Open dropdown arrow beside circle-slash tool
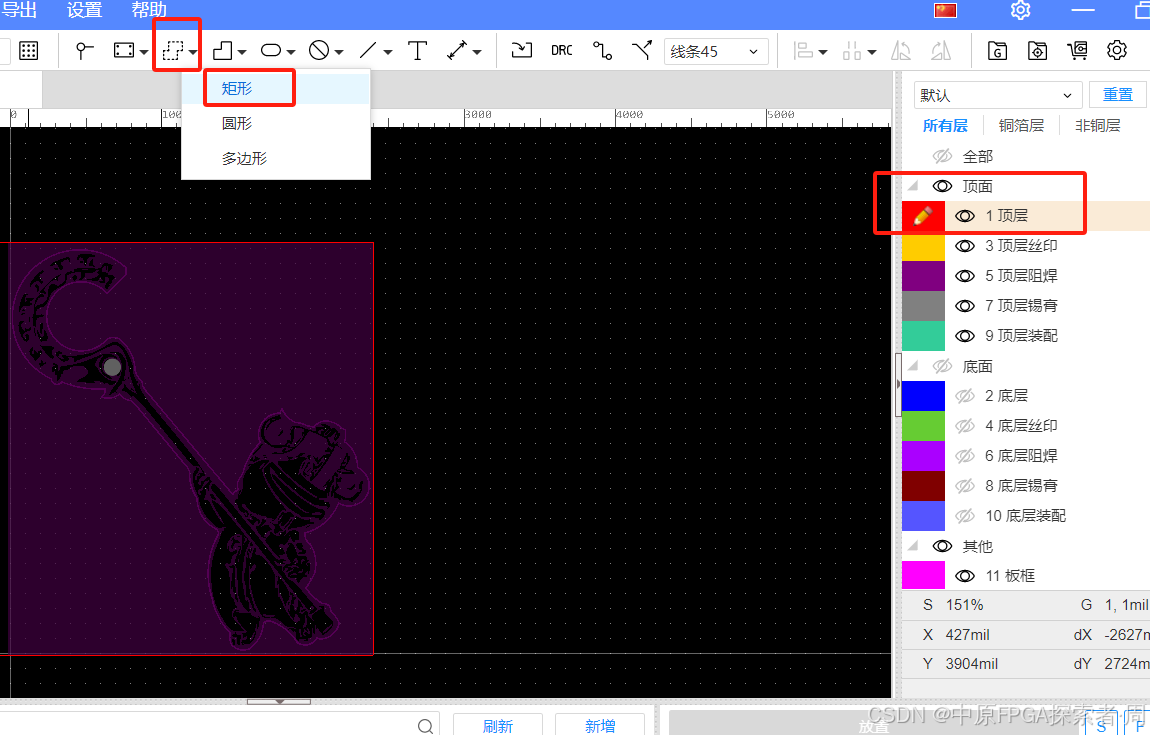 click(339, 52)
